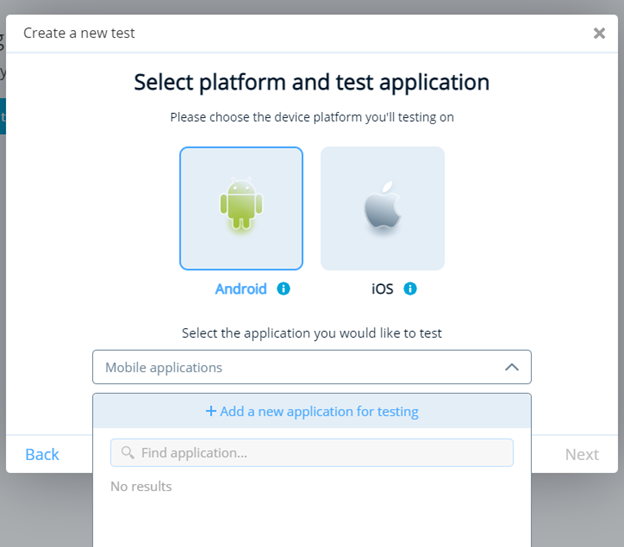The image size is (624, 547).
Task: Close the Create a new test dialog
Action: 599,33
